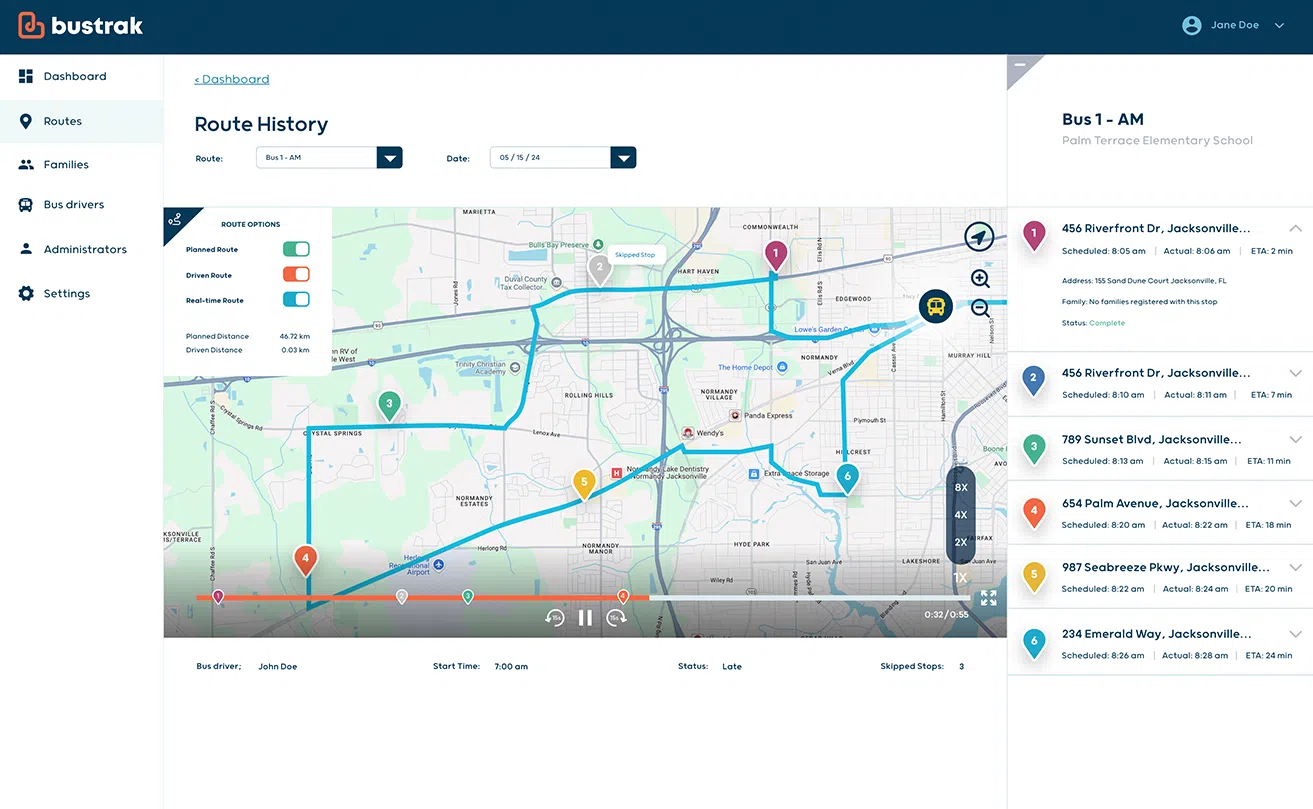Expand the Jane Doe account chevron
The image size is (1313, 809).
1279,26
